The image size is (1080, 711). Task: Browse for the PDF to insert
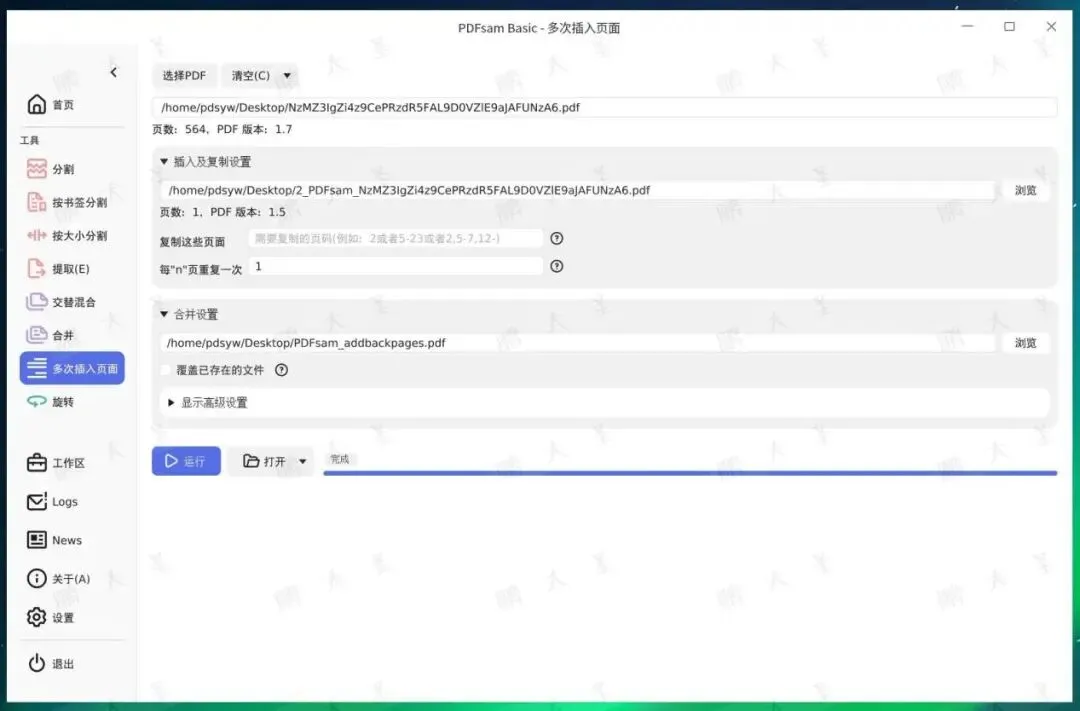[x=1025, y=190]
